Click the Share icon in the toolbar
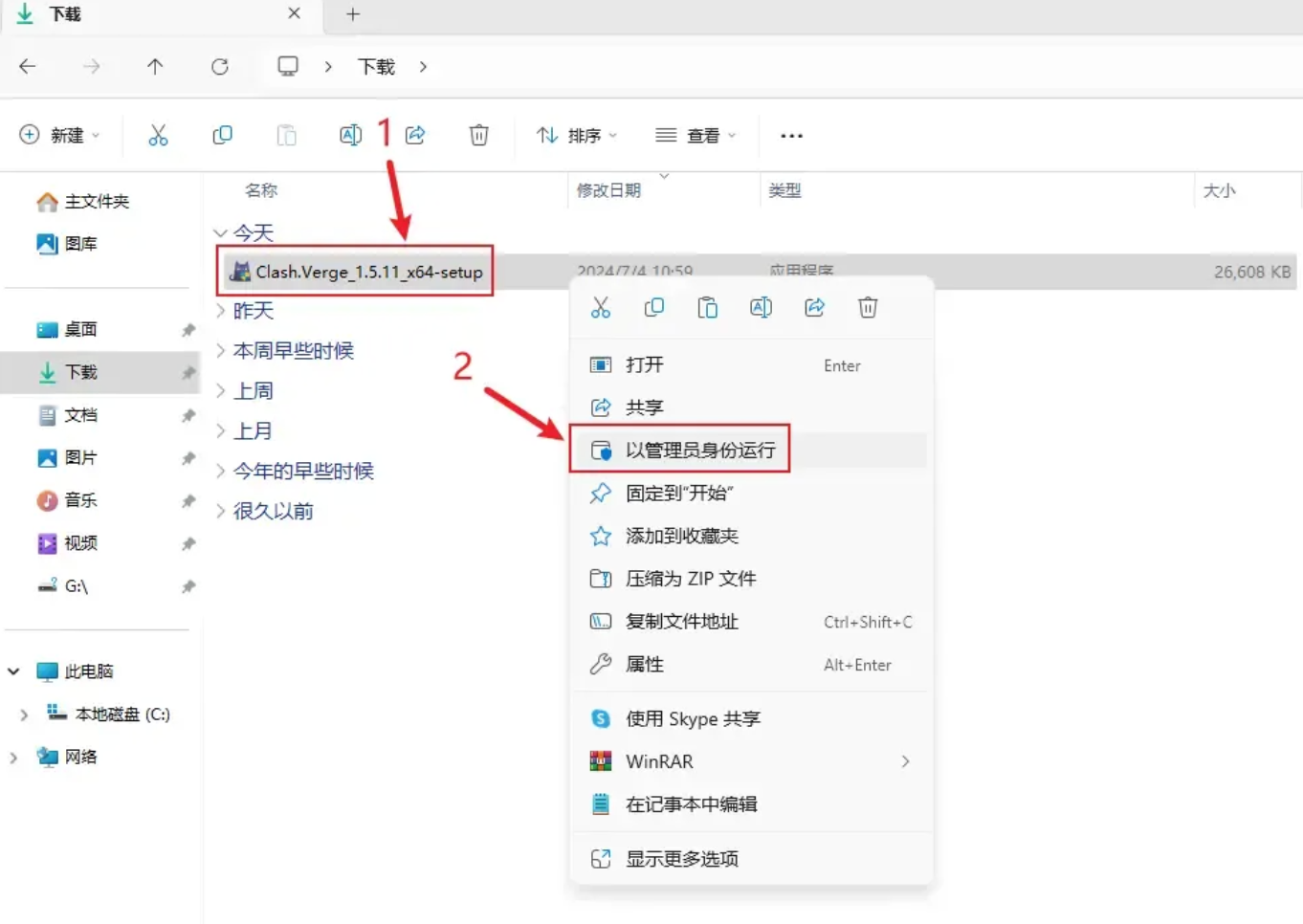This screenshot has height=924, width=1303. click(415, 135)
